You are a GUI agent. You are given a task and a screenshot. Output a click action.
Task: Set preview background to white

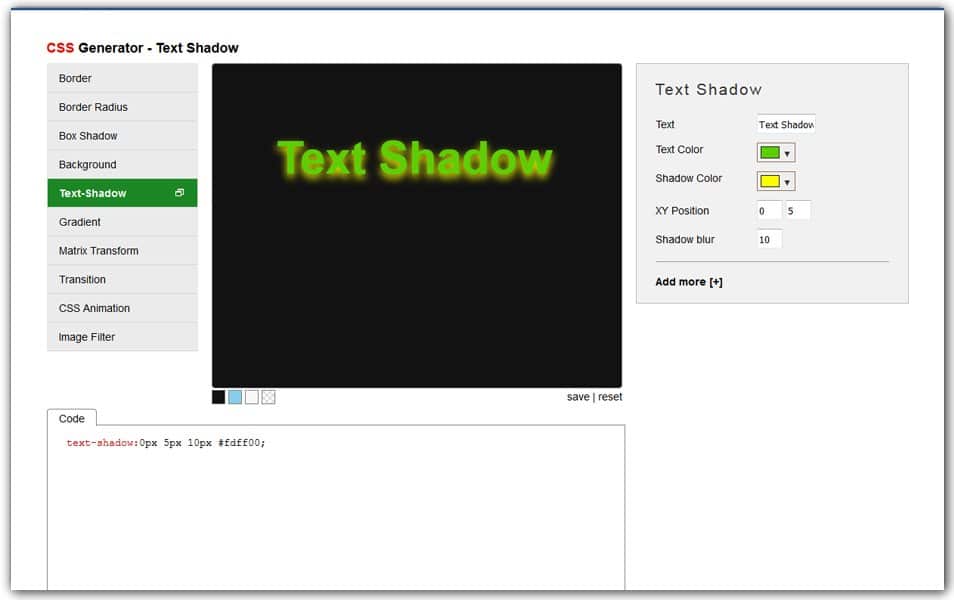[252, 397]
